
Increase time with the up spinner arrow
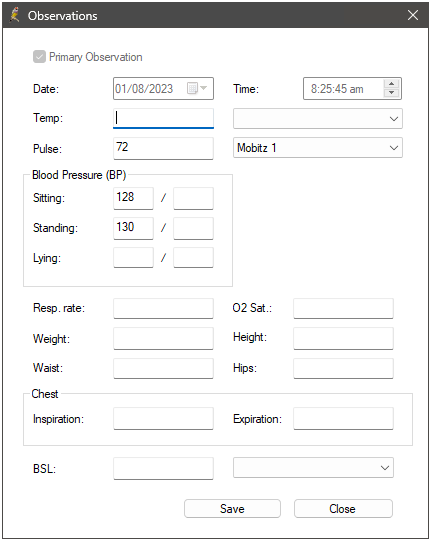point(391,84)
